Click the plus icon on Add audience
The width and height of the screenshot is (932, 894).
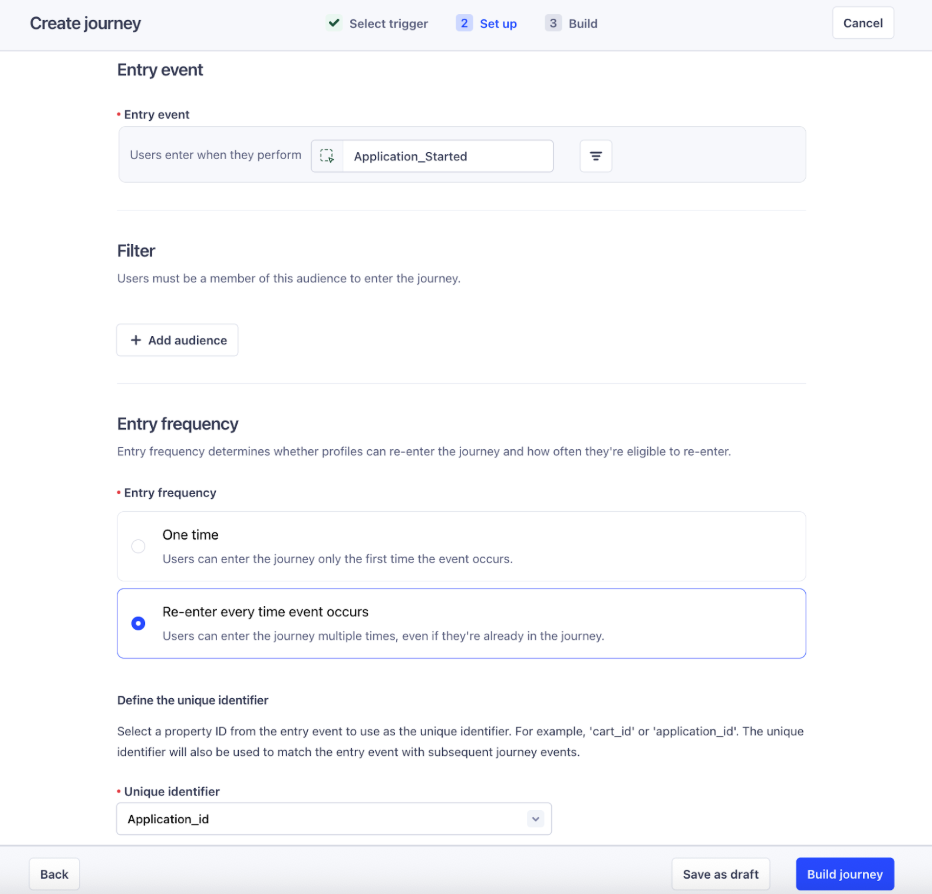pyautogui.click(x=136, y=340)
